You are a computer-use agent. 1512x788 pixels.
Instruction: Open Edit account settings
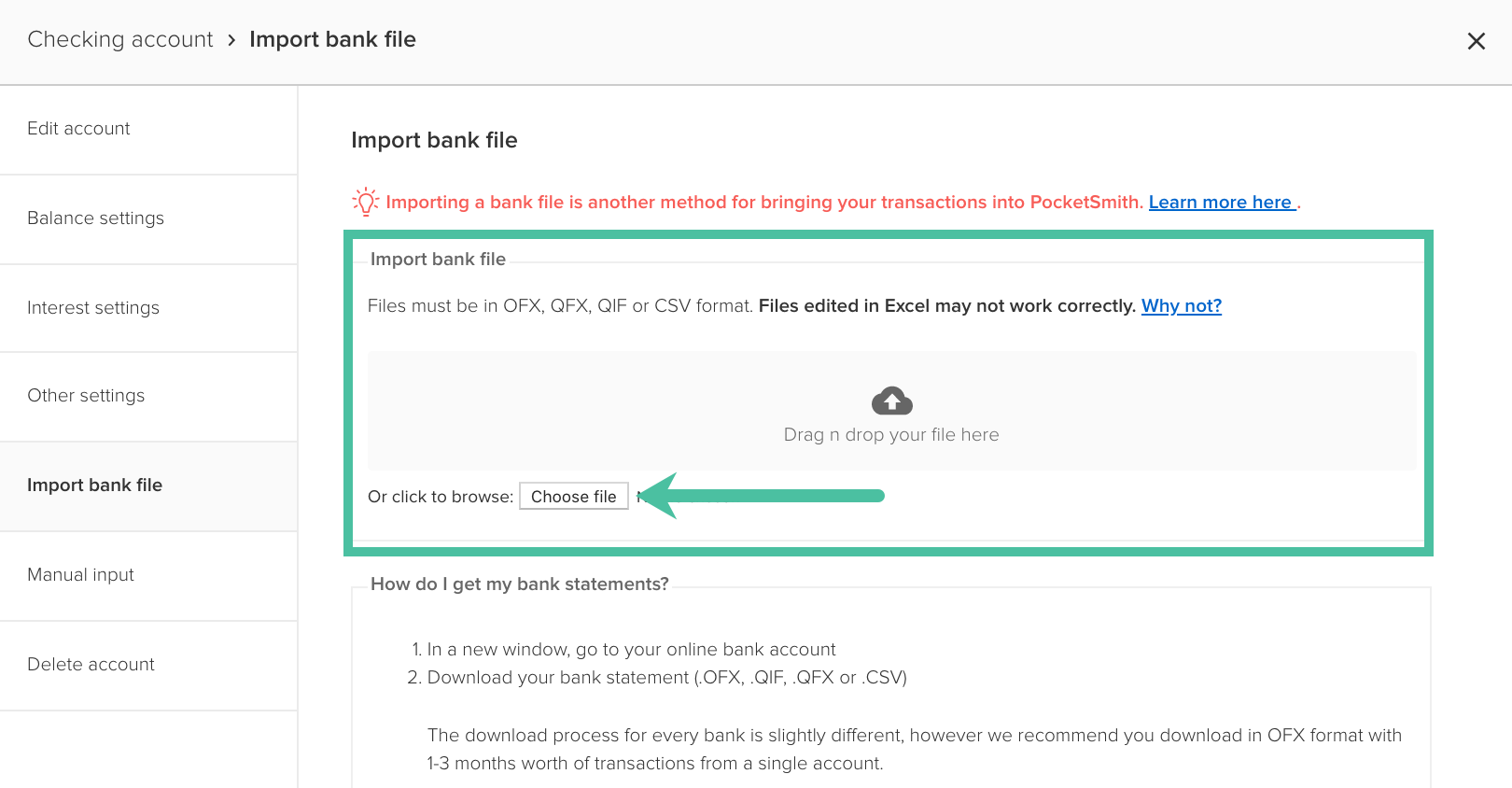pyautogui.click(x=148, y=129)
